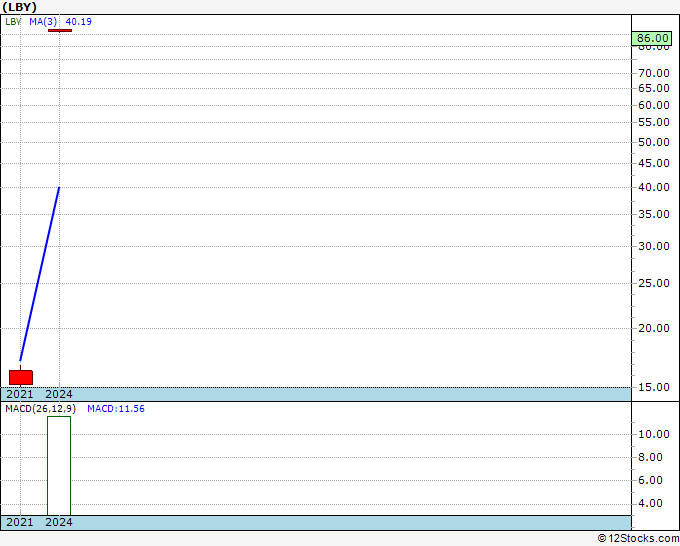Click the MA(3) indicator label
This screenshot has height=546, width=680.
click(x=43, y=21)
